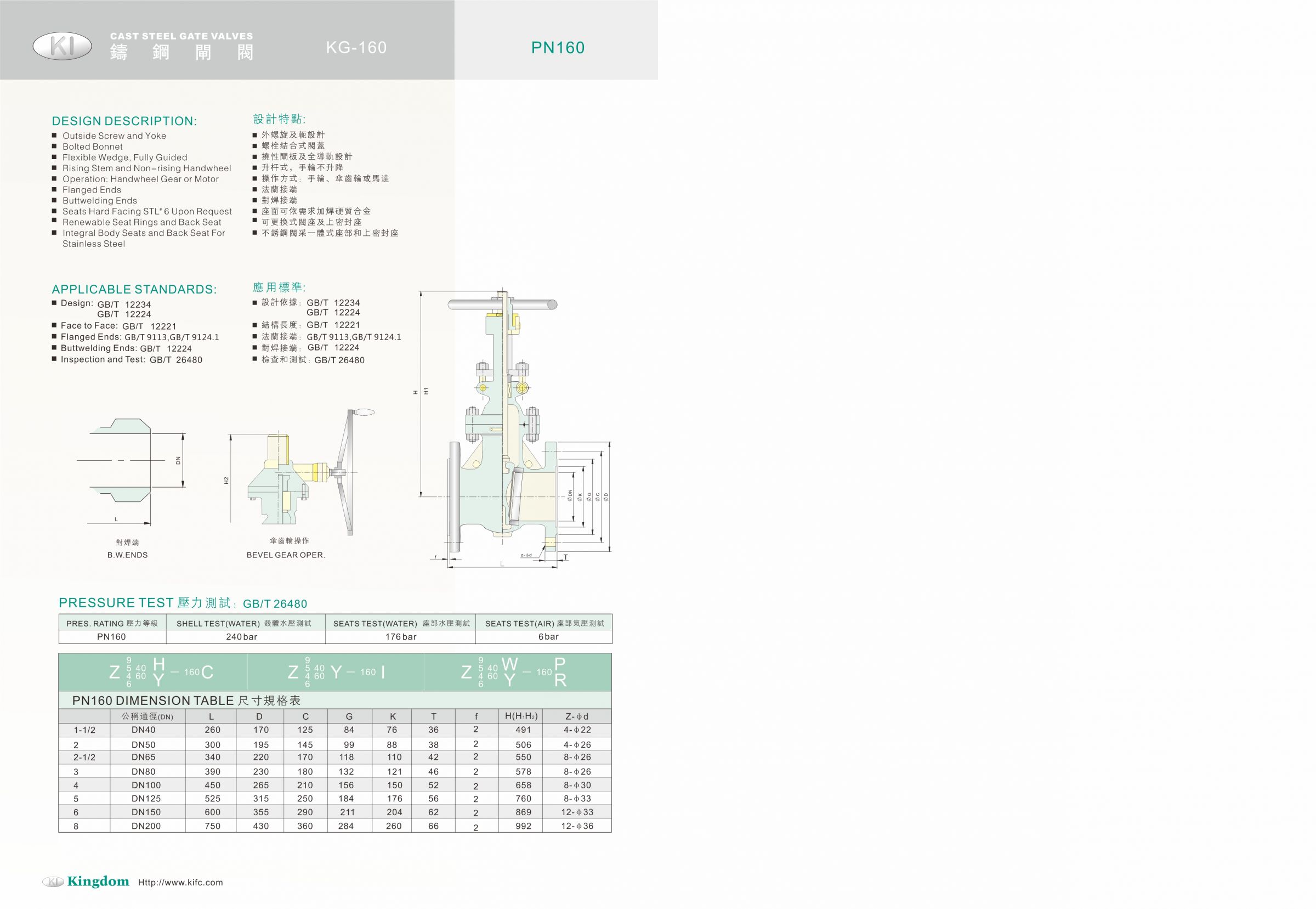Click the gate valve cross-section drawing
This screenshot has height=909, width=1316.
tap(514, 430)
